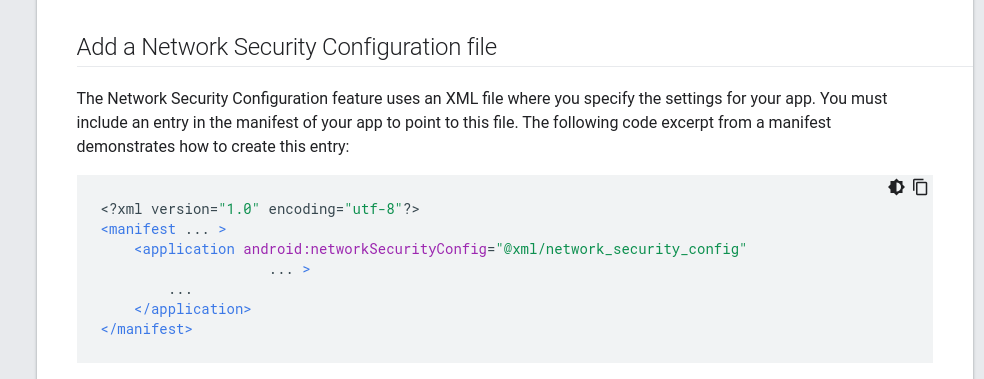Copy the code sample with the clipboard icon

pos(920,187)
